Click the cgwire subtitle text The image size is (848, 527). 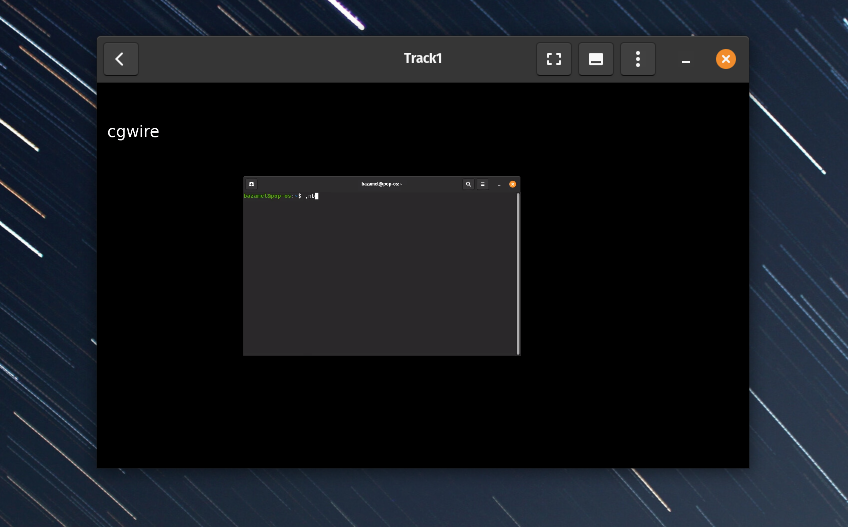click(x=133, y=131)
